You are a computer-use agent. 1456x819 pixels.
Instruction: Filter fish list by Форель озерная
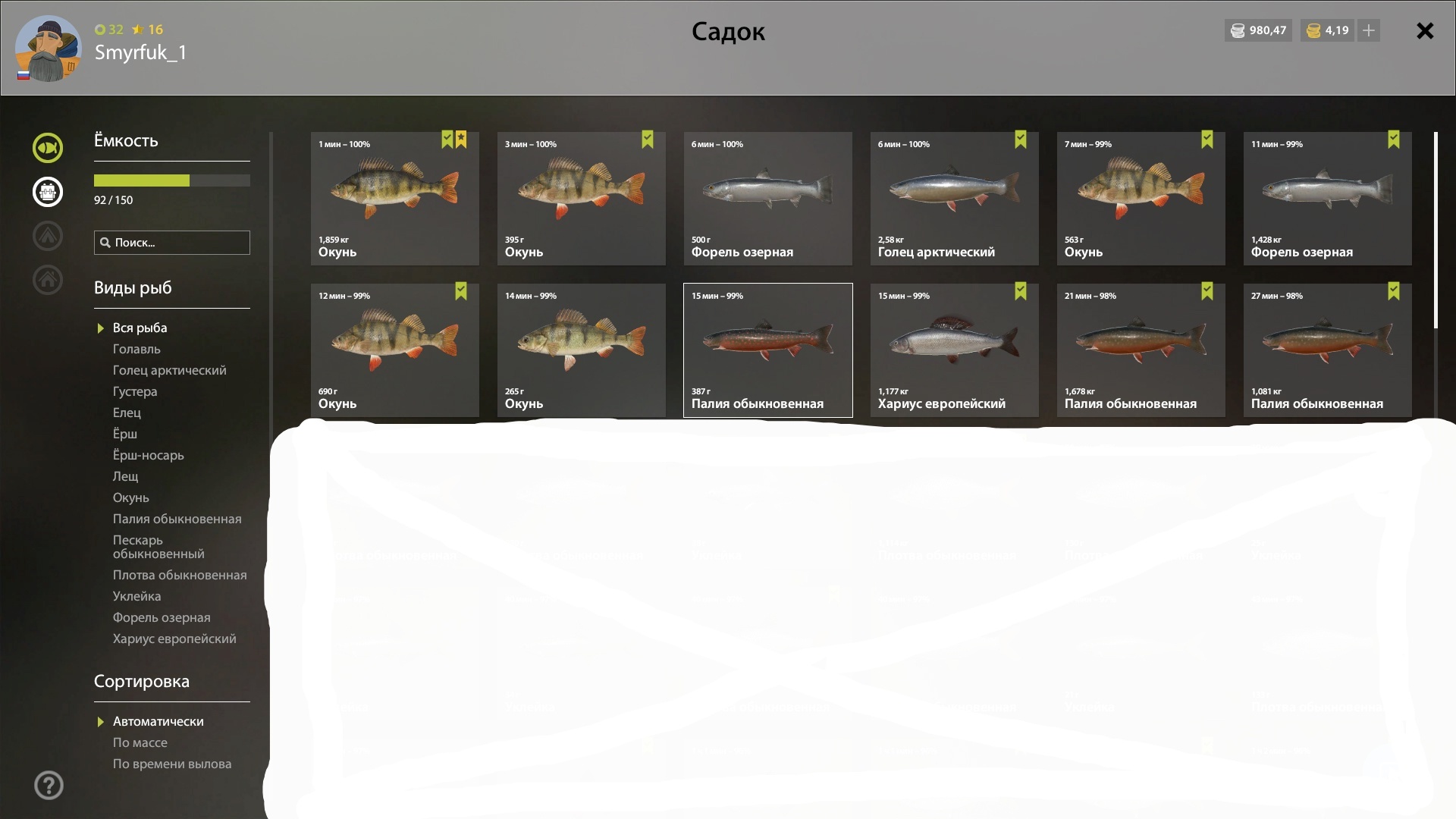162,617
